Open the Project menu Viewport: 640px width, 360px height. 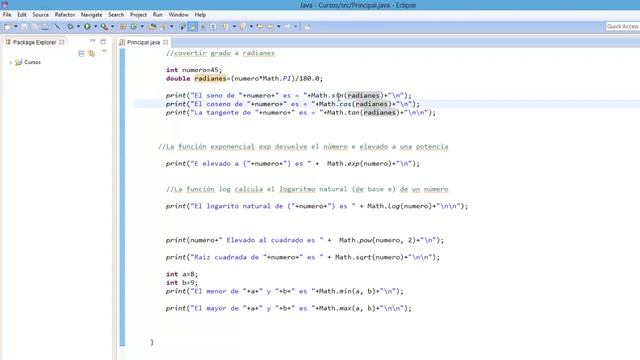(138, 15)
